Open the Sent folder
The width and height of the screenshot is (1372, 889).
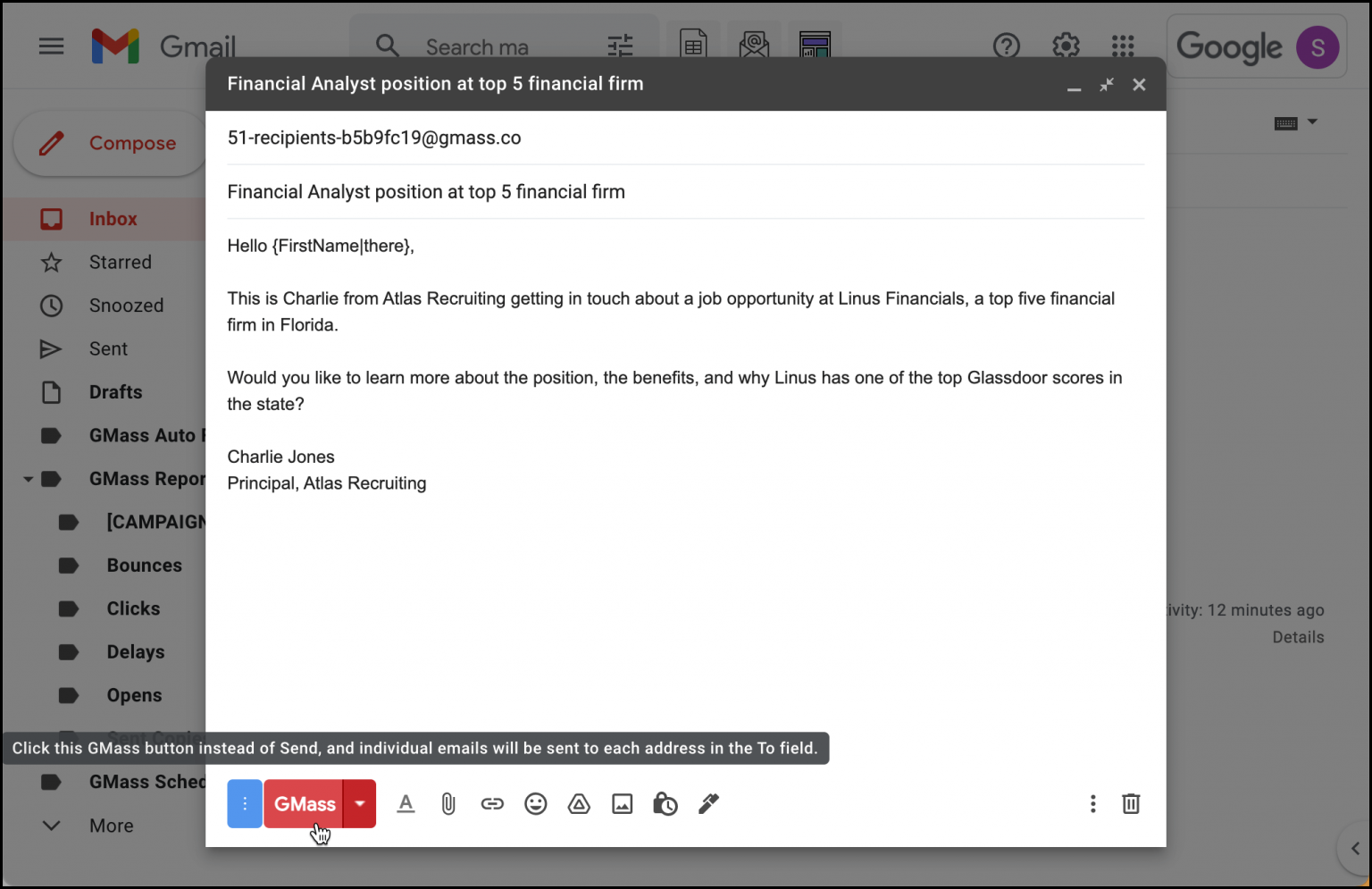107,348
